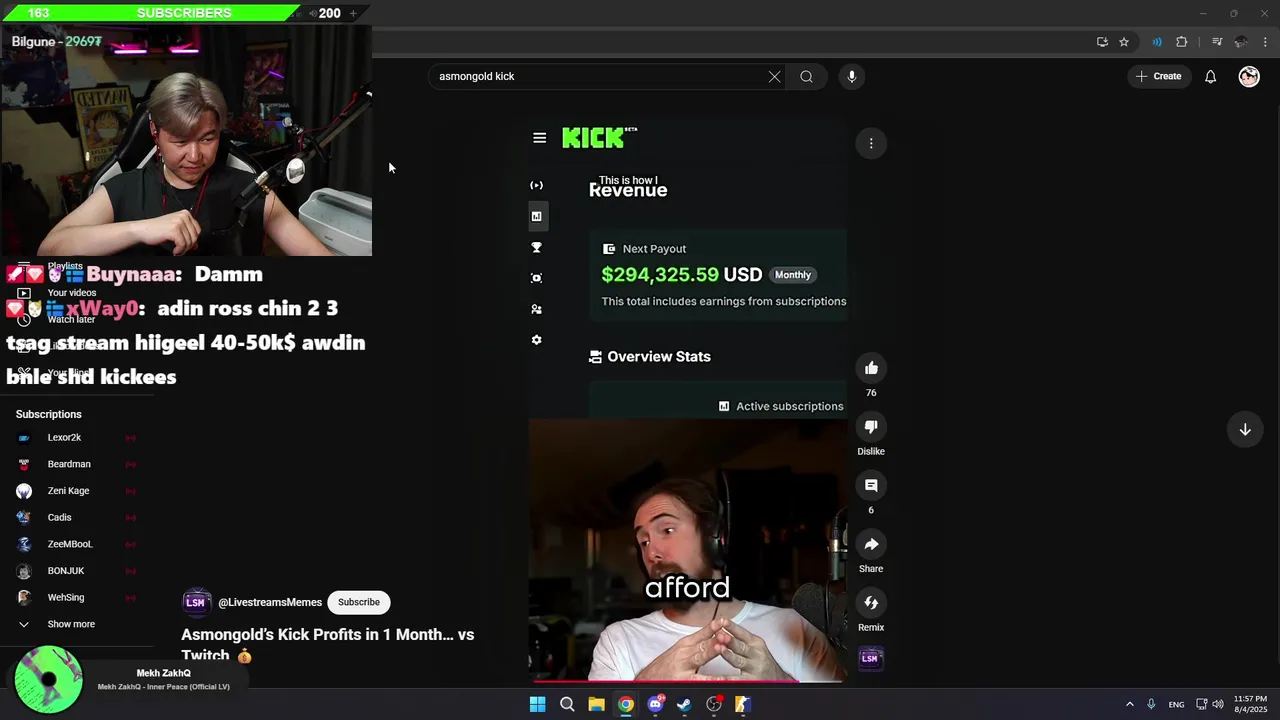Install YouTube app from address bar
The height and width of the screenshot is (720, 1280).
click(1102, 42)
